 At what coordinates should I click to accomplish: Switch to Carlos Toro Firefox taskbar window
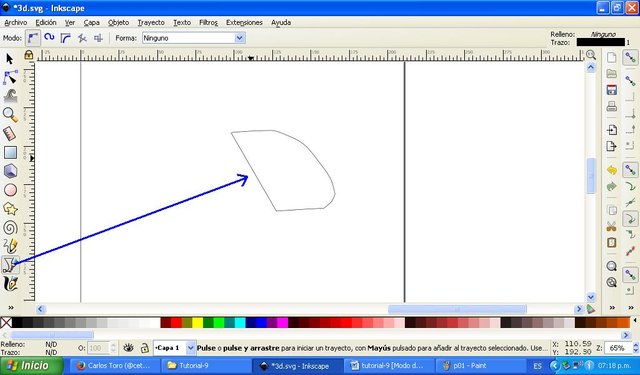115,366
